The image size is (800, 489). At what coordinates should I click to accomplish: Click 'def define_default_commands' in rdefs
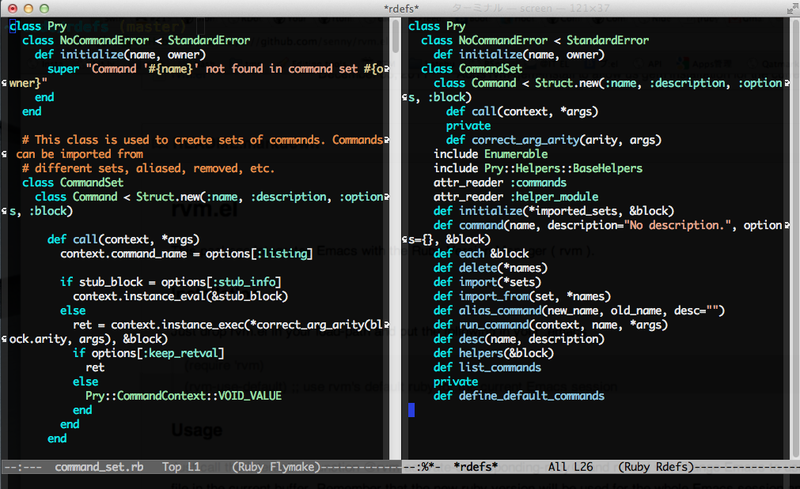click(519, 396)
